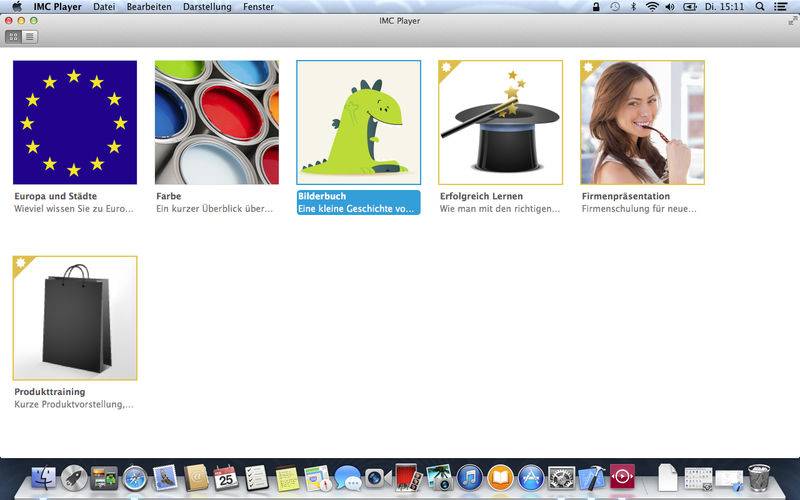Open Launchpad rocket icon in Dock
This screenshot has width=800, height=500.
[x=74, y=478]
